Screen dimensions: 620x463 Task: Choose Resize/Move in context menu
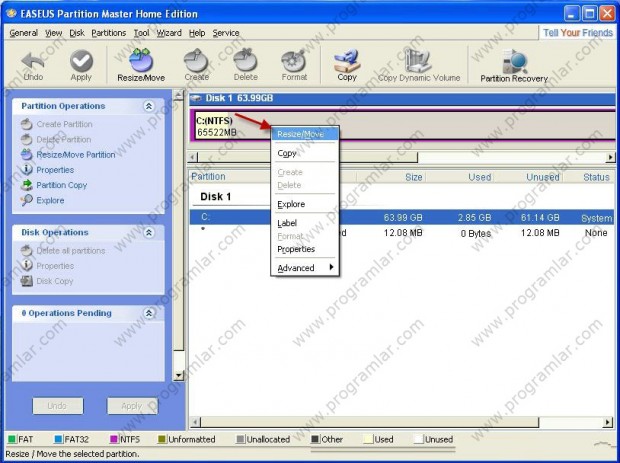305,134
